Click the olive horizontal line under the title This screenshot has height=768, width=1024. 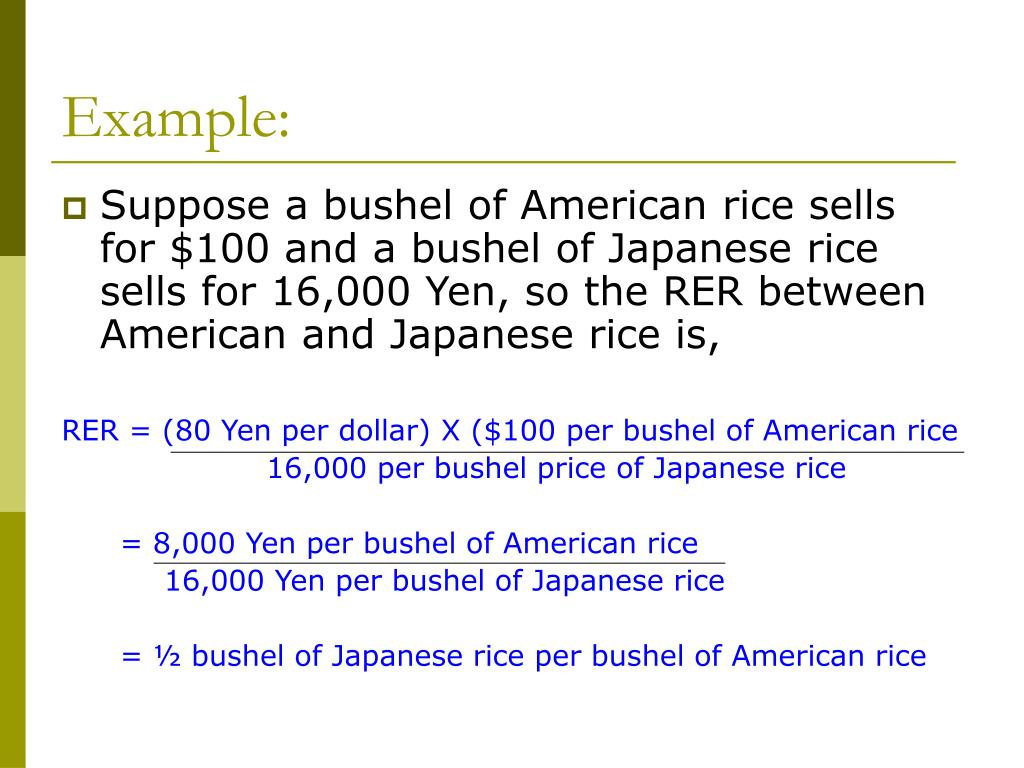tap(504, 161)
